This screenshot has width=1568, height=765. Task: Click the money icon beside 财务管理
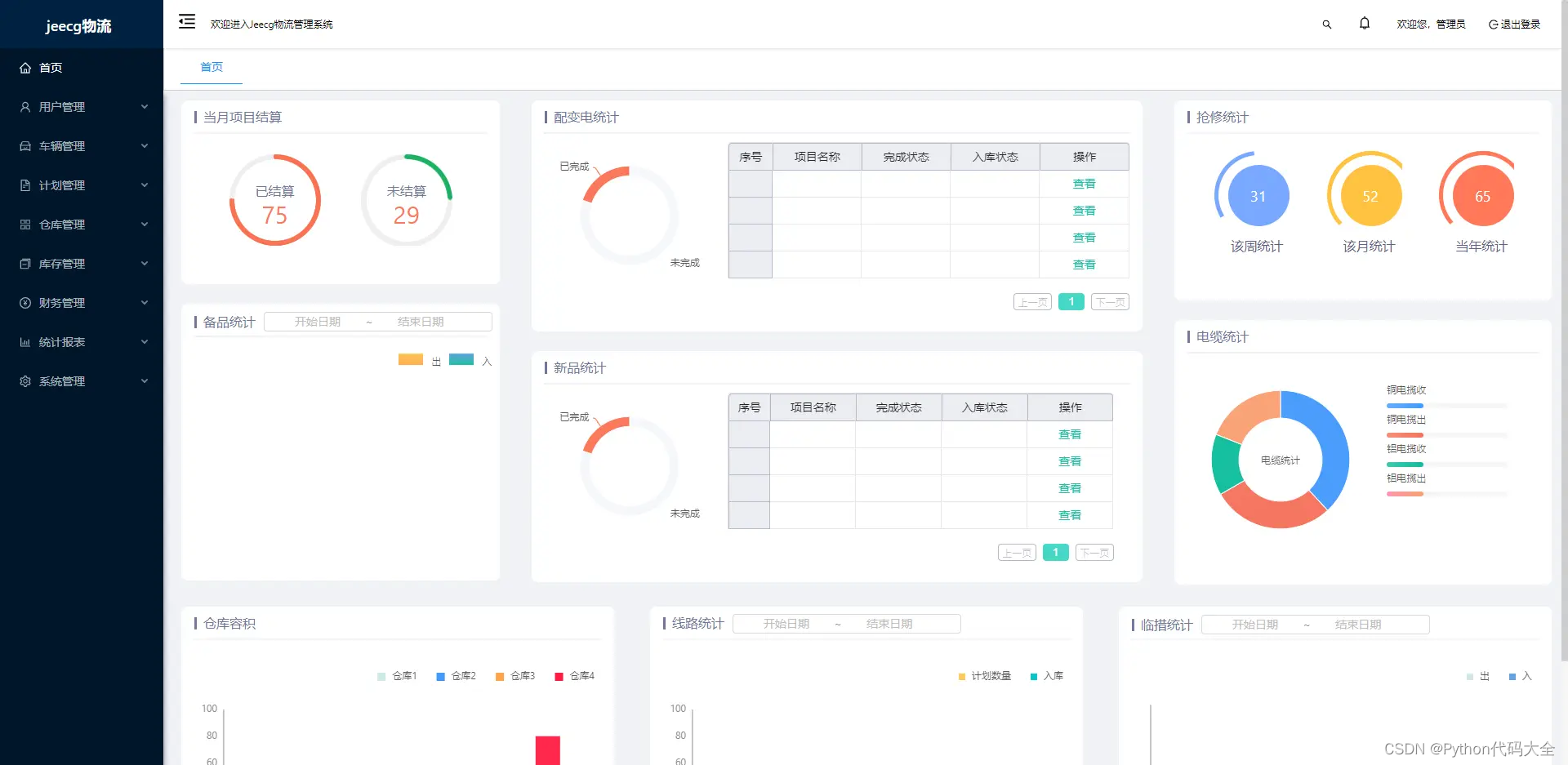click(25, 303)
